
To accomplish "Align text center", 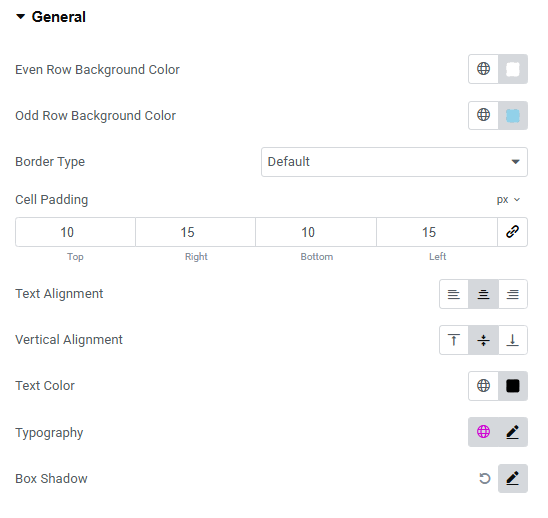I will (x=483, y=294).
